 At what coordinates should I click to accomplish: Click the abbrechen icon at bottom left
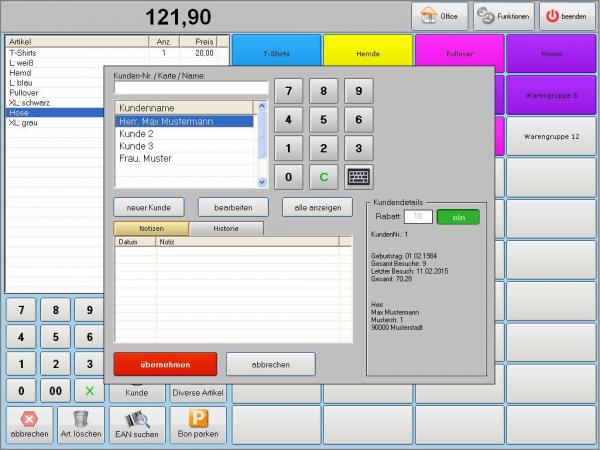click(29, 424)
